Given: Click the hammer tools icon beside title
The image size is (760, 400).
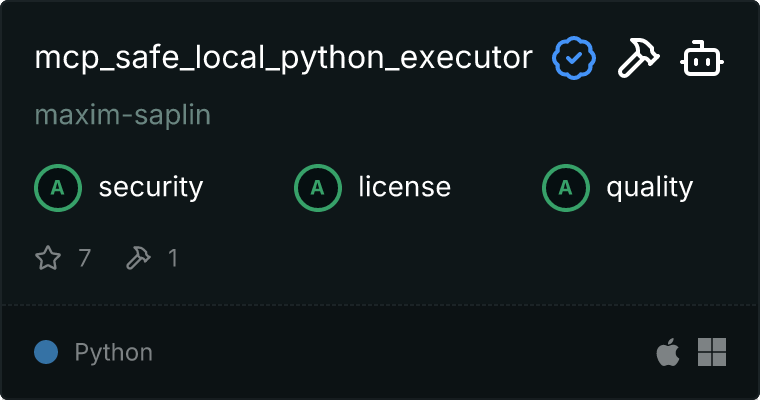Looking at the screenshot, I should point(638,59).
